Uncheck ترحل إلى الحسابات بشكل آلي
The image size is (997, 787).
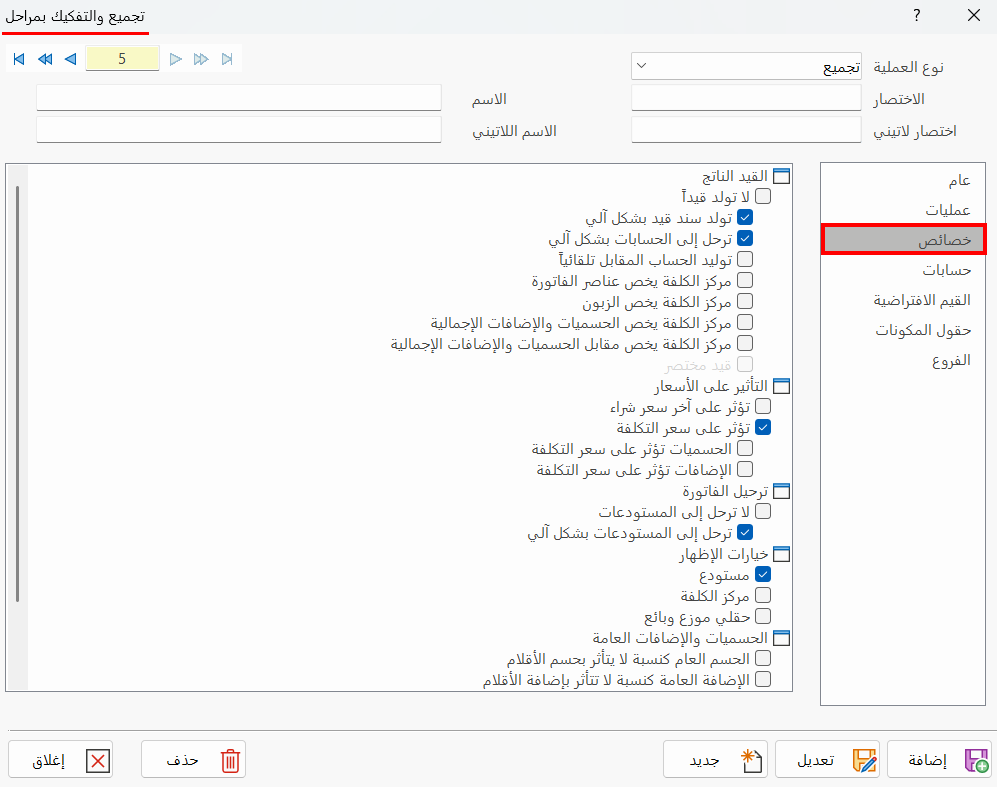point(745,238)
